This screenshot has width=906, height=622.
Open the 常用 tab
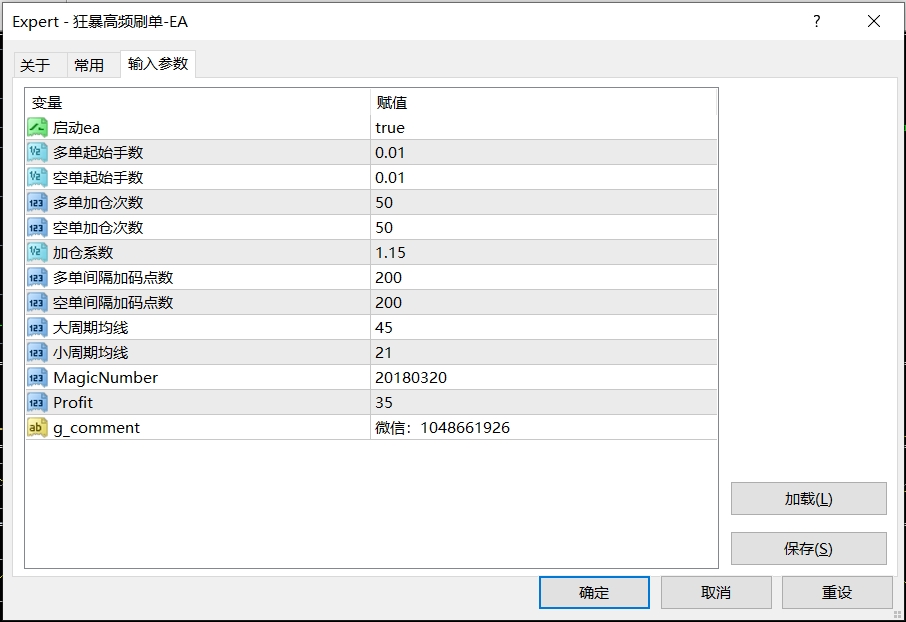pyautogui.click(x=89, y=65)
